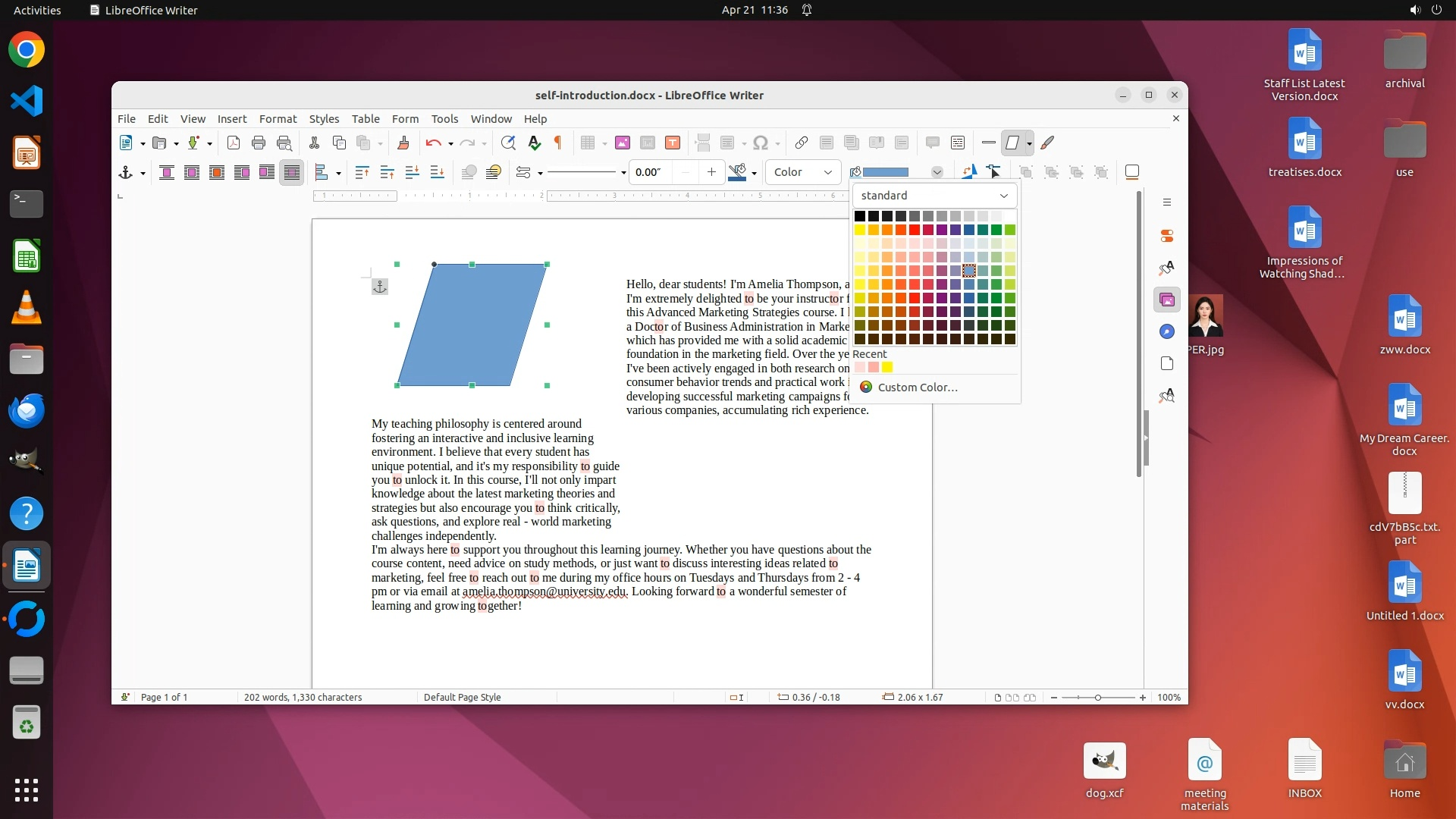
Task: Click the Bring to Front icon
Action: click(x=362, y=173)
